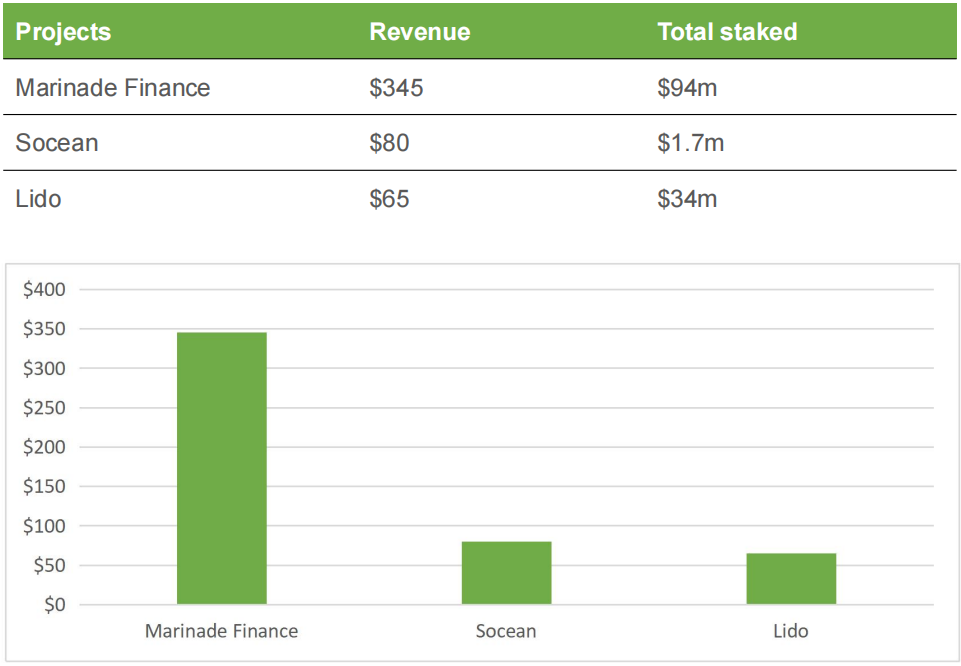Screen dimensions: 961x666
Task: Select the $80 revenue cell
Action: 389,143
